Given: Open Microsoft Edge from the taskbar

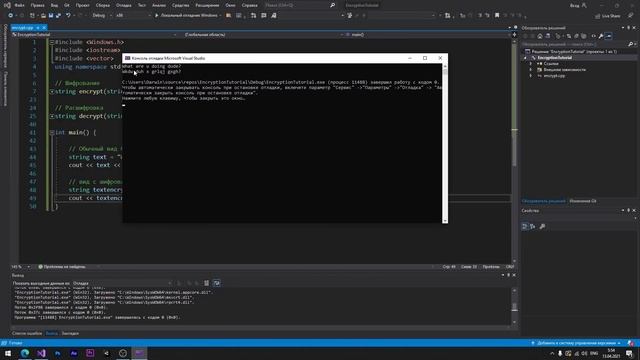Looking at the screenshot, I should pos(24,353).
